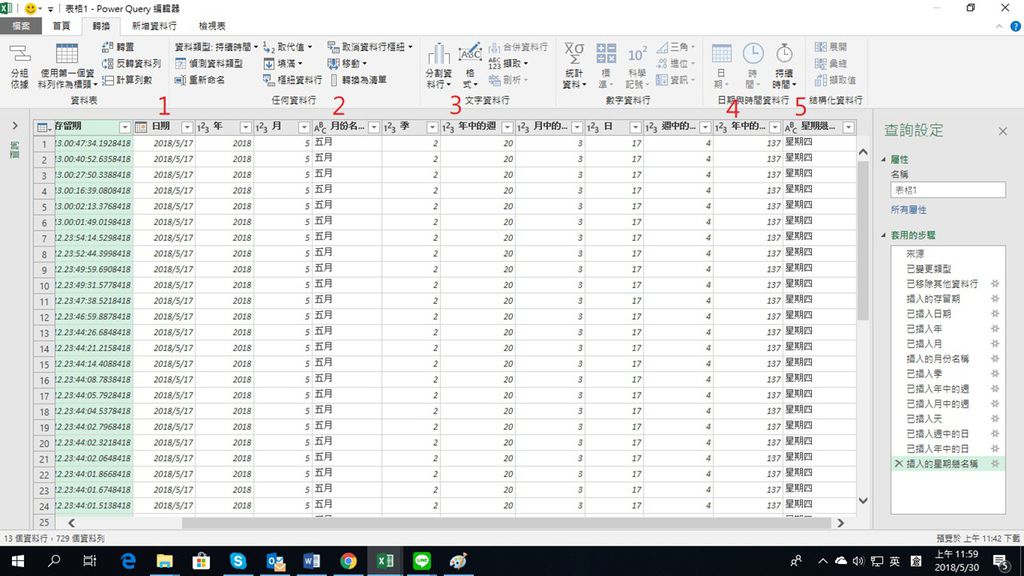Click 轉換為清單 (Convert to List)
Viewport: 1024px width, 576px height.
tap(357, 80)
